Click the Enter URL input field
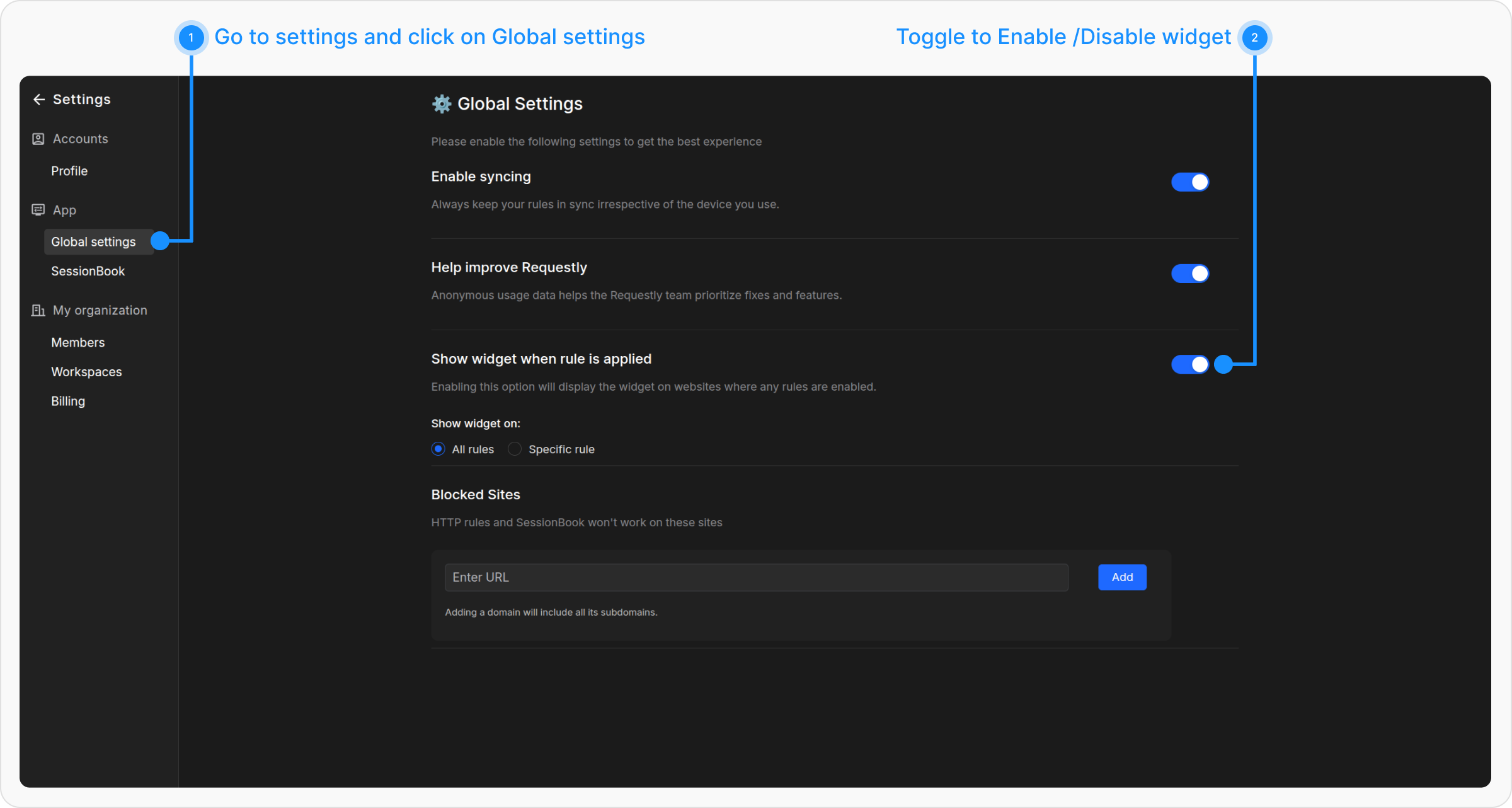This screenshot has height=808, width=1512. tap(756, 577)
